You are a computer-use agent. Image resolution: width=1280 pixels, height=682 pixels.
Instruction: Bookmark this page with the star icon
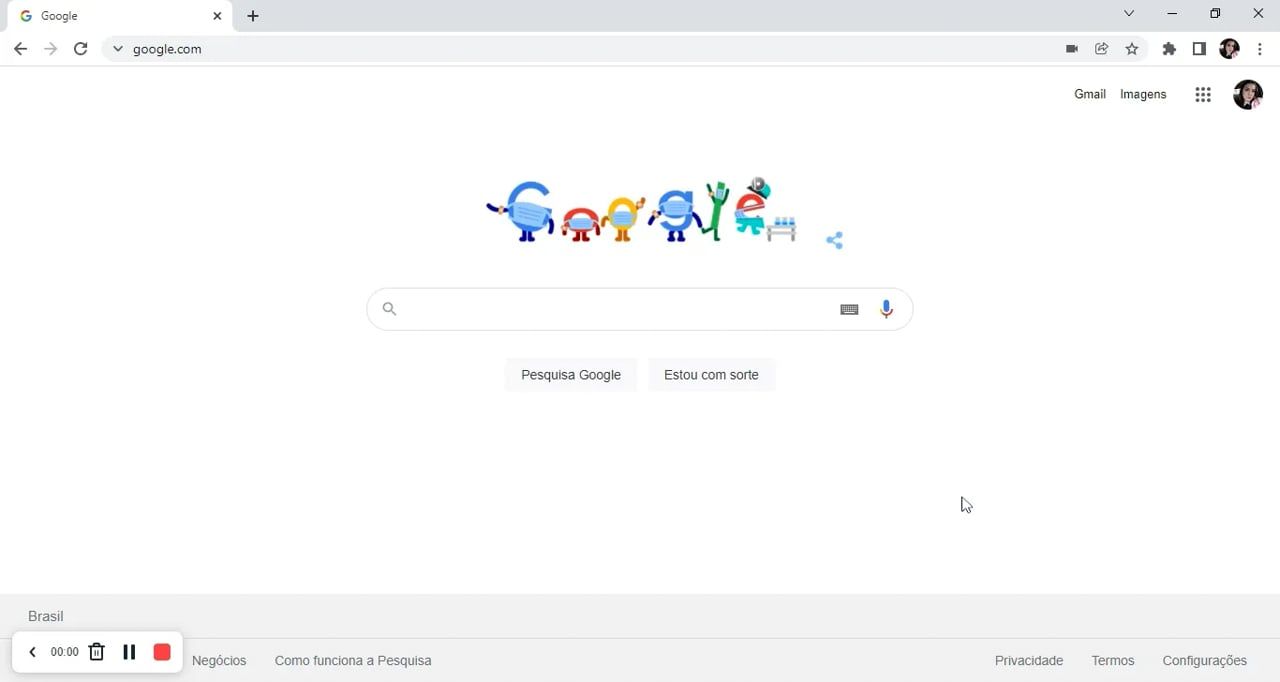1131,48
